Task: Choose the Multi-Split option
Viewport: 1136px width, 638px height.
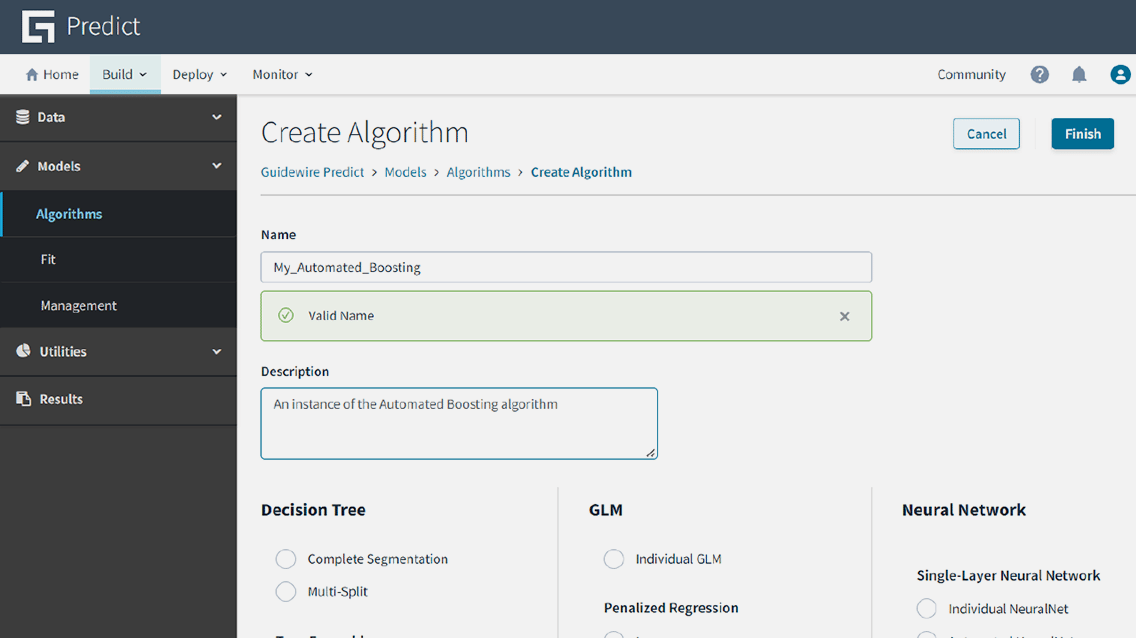Action: tap(285, 591)
